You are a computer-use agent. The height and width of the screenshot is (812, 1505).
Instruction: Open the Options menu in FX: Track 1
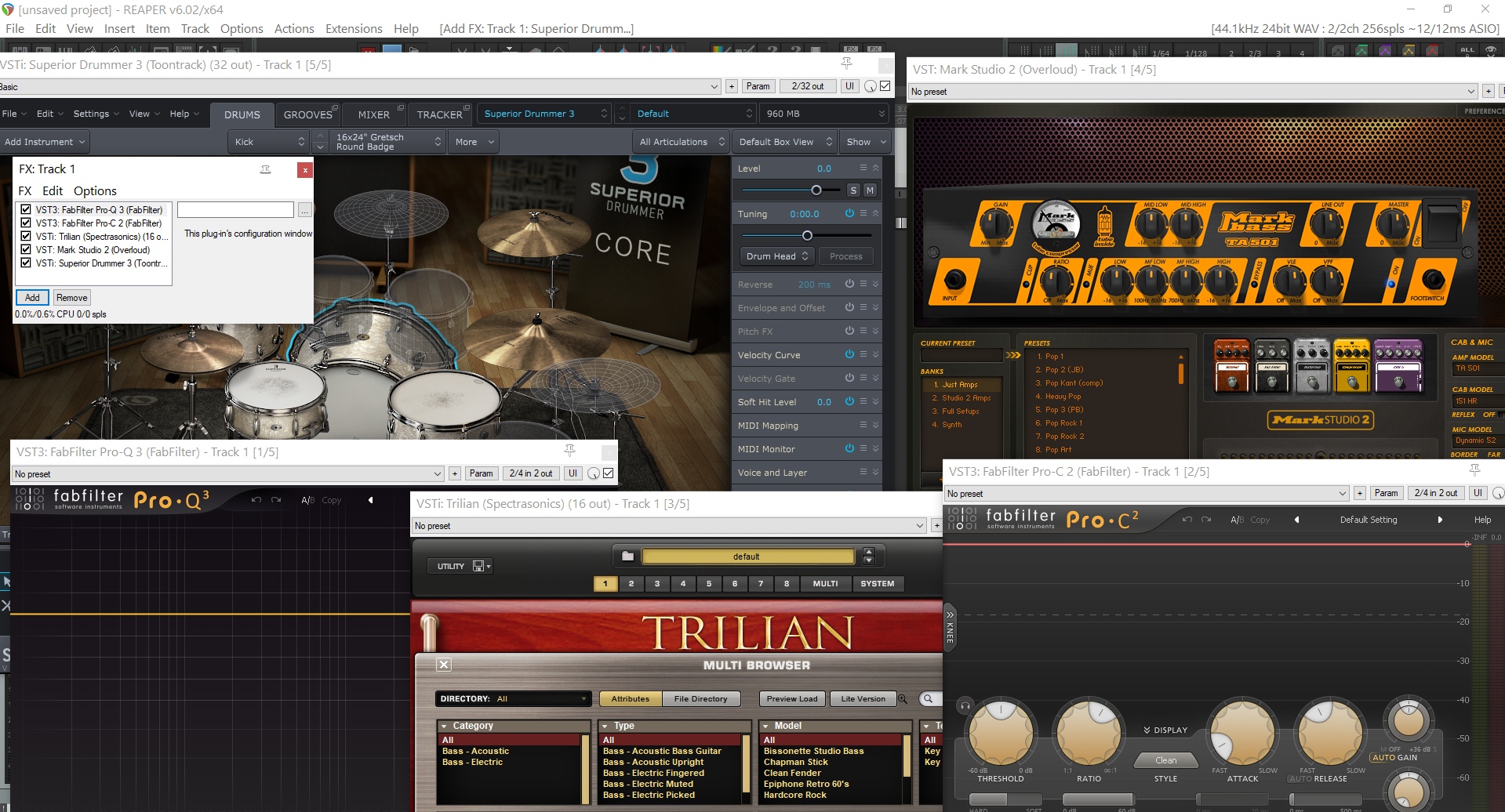(x=95, y=190)
